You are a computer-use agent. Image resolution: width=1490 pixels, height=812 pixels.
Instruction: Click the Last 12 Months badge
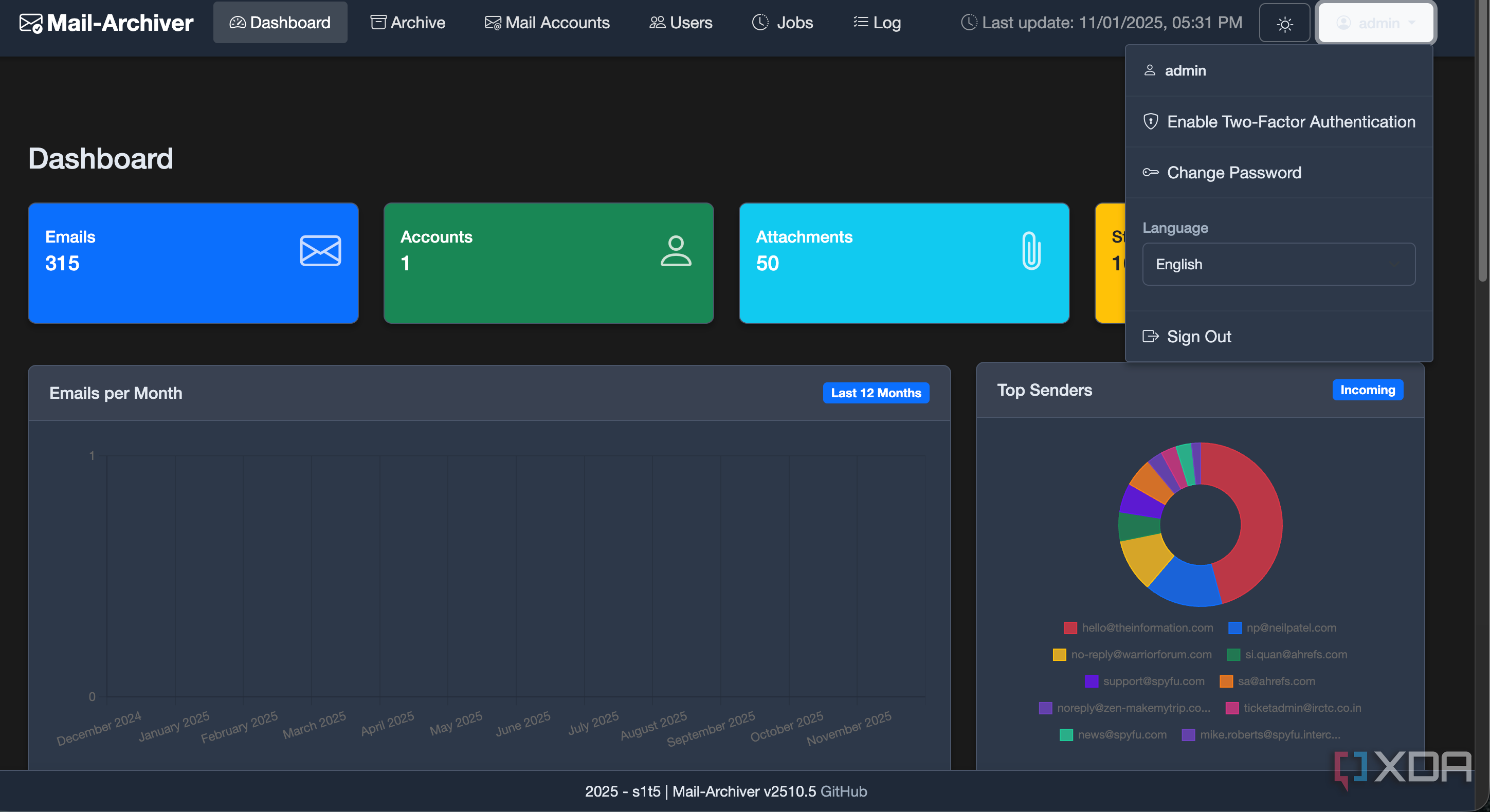(x=876, y=393)
